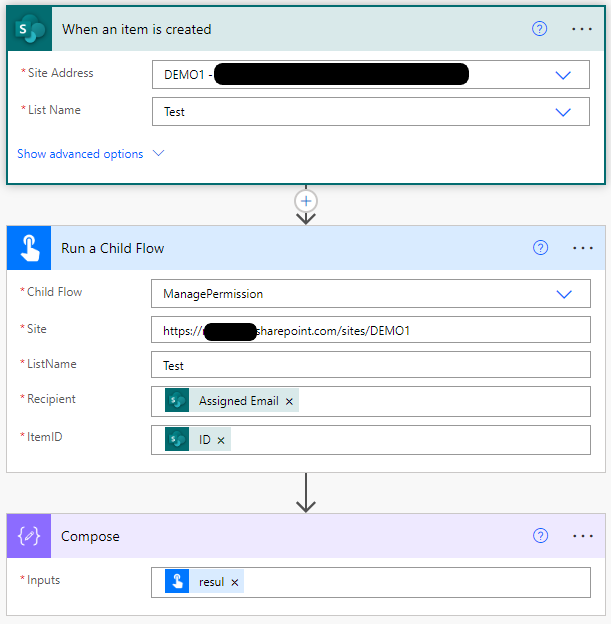Image resolution: width=611 pixels, height=624 pixels.
Task: Remove the ID dynamic content token
Action: (x=221, y=440)
